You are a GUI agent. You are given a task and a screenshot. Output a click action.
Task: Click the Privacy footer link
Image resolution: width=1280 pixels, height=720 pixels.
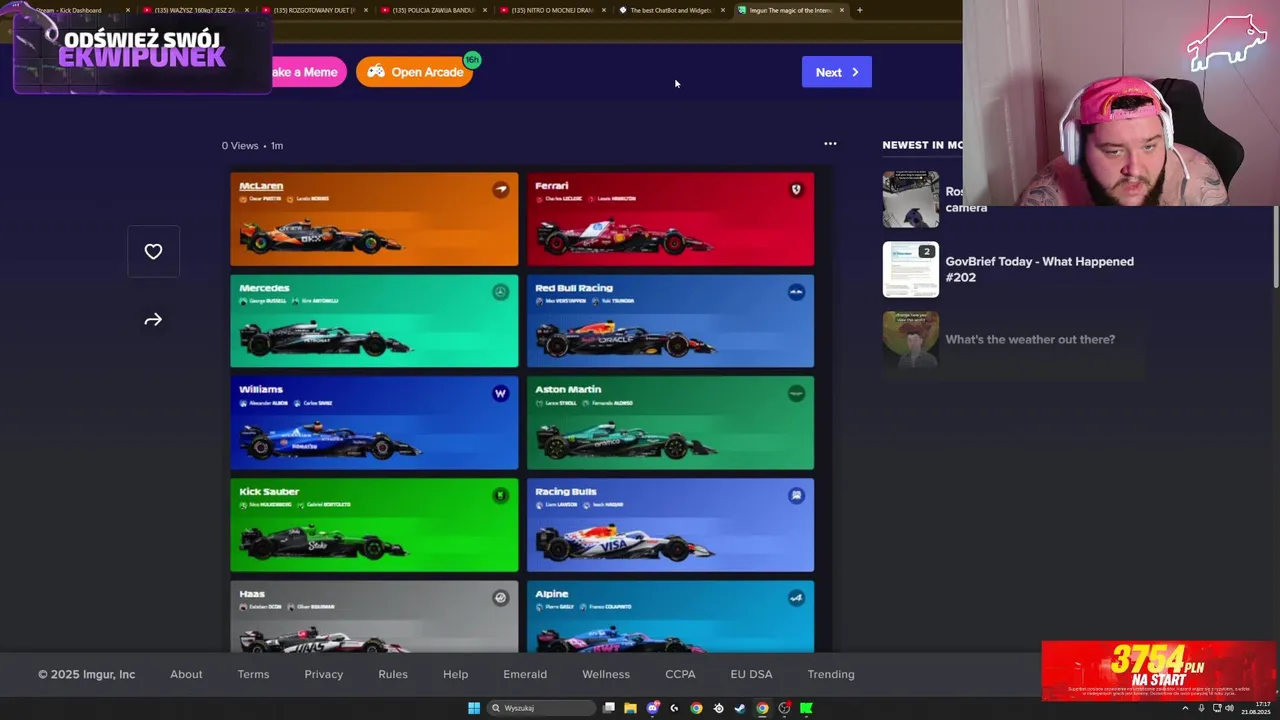click(x=324, y=674)
